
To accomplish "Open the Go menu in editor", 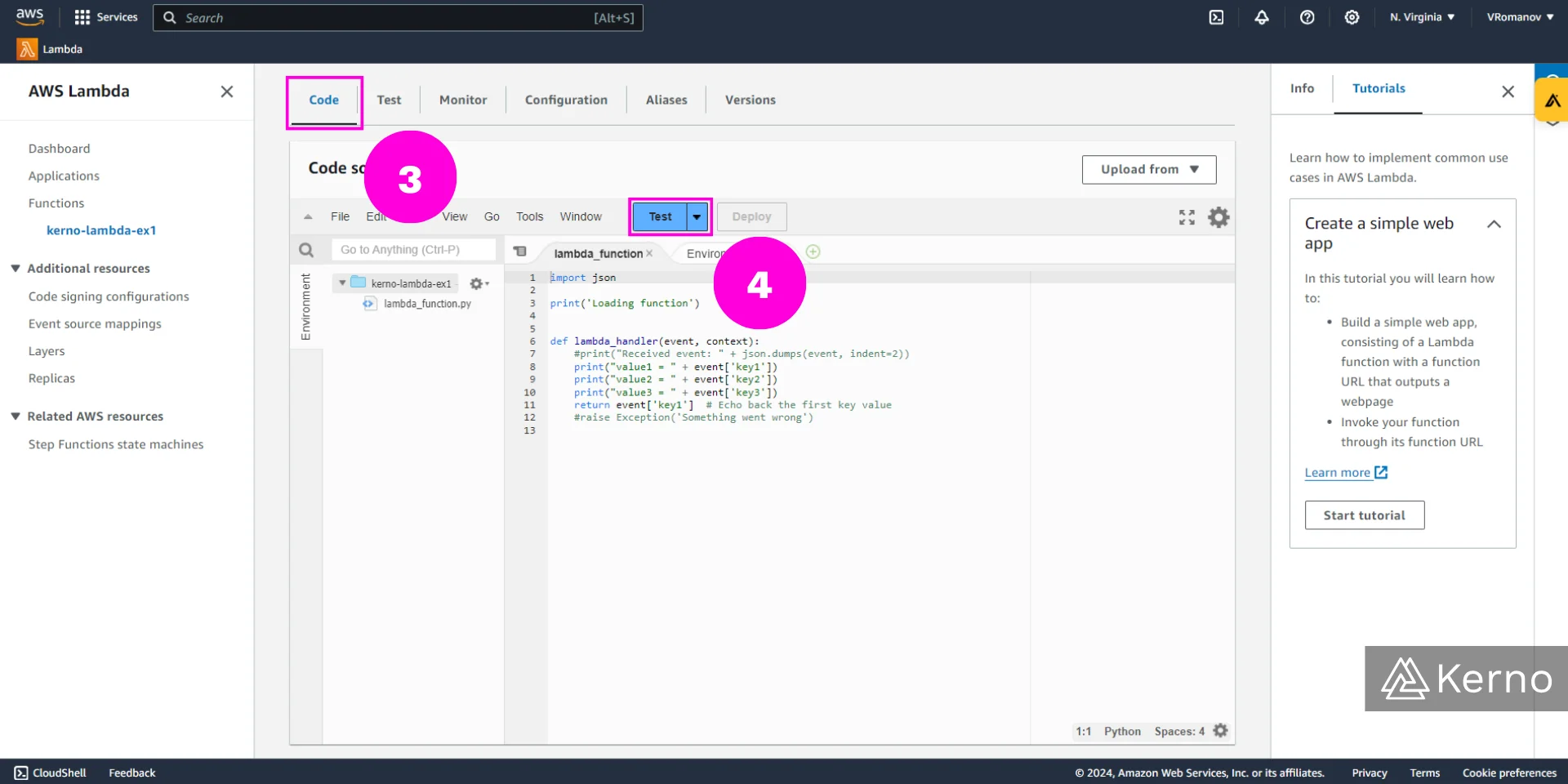I will pos(492,217).
